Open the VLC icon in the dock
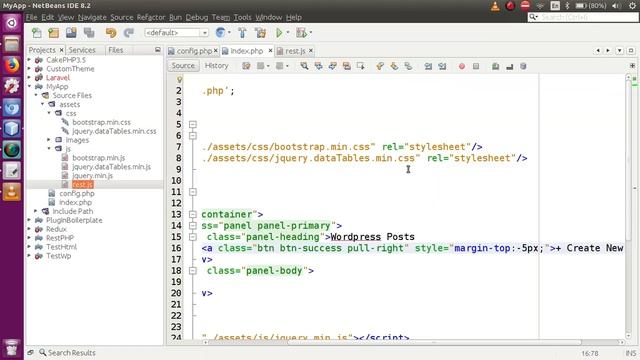This screenshot has width=640, height=360. click(11, 192)
